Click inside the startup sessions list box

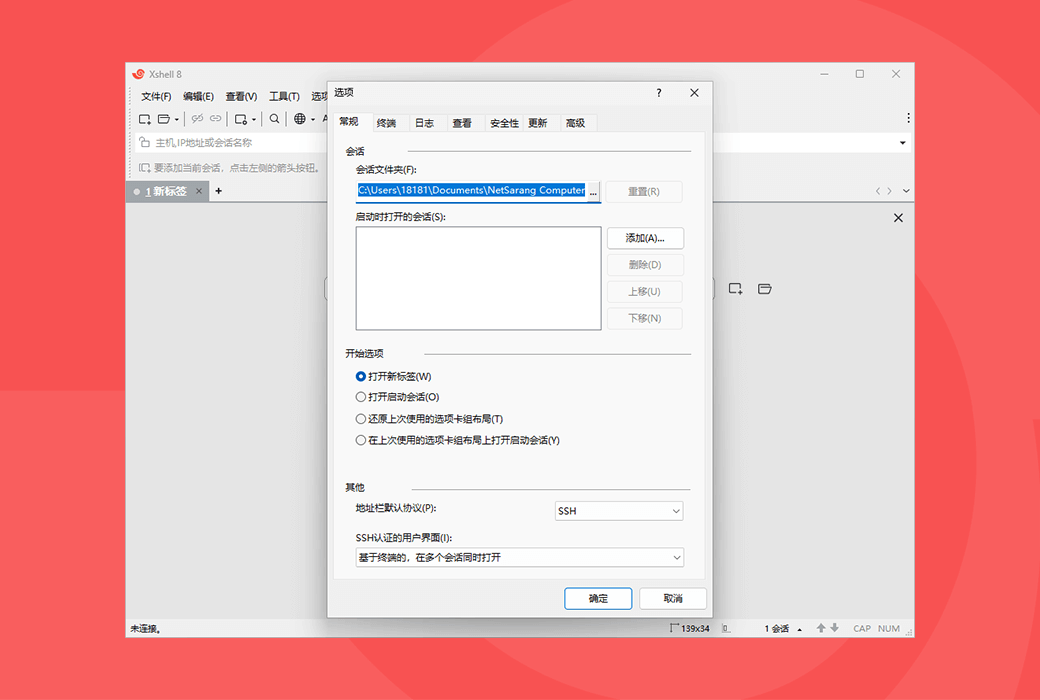[478, 278]
